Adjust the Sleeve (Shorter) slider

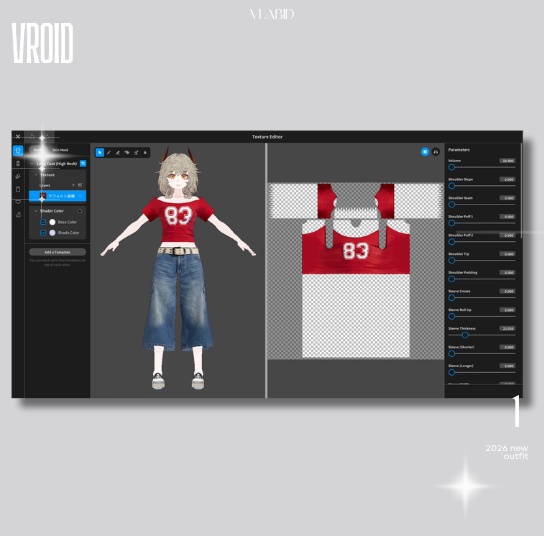click(482, 354)
